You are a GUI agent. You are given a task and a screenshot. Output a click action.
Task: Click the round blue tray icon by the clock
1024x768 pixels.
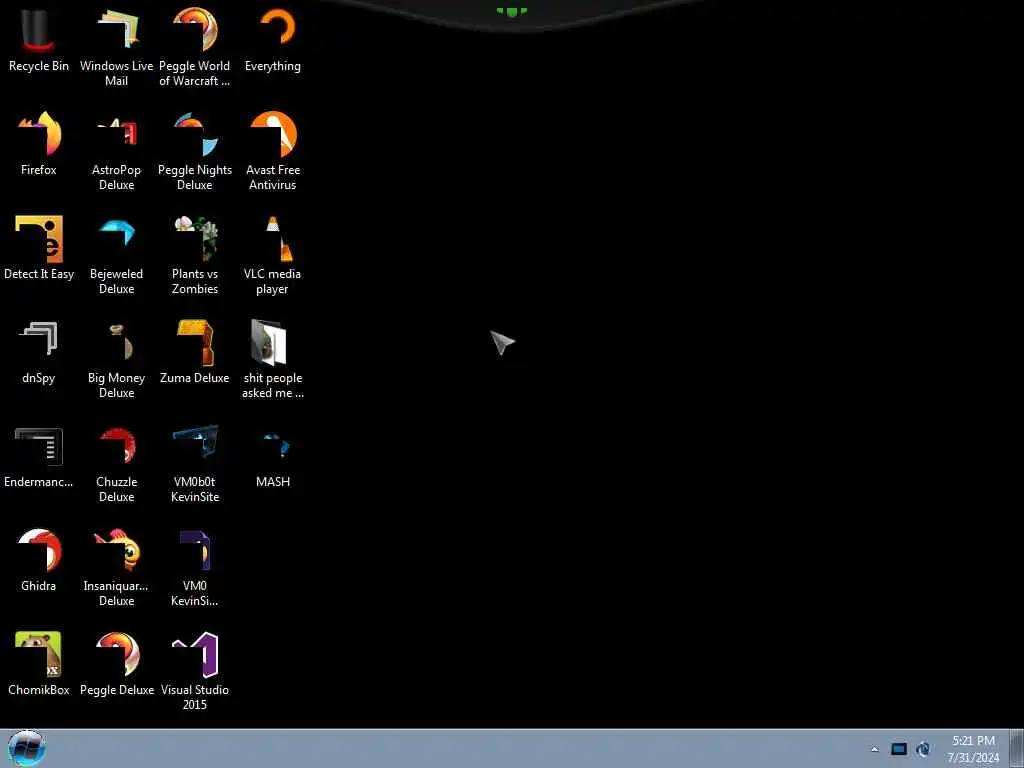[923, 749]
